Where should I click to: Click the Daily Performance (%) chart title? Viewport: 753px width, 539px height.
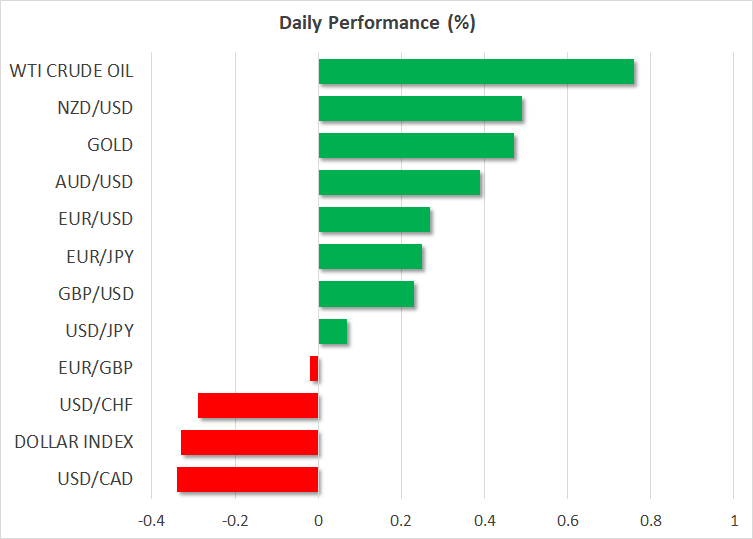376,22
